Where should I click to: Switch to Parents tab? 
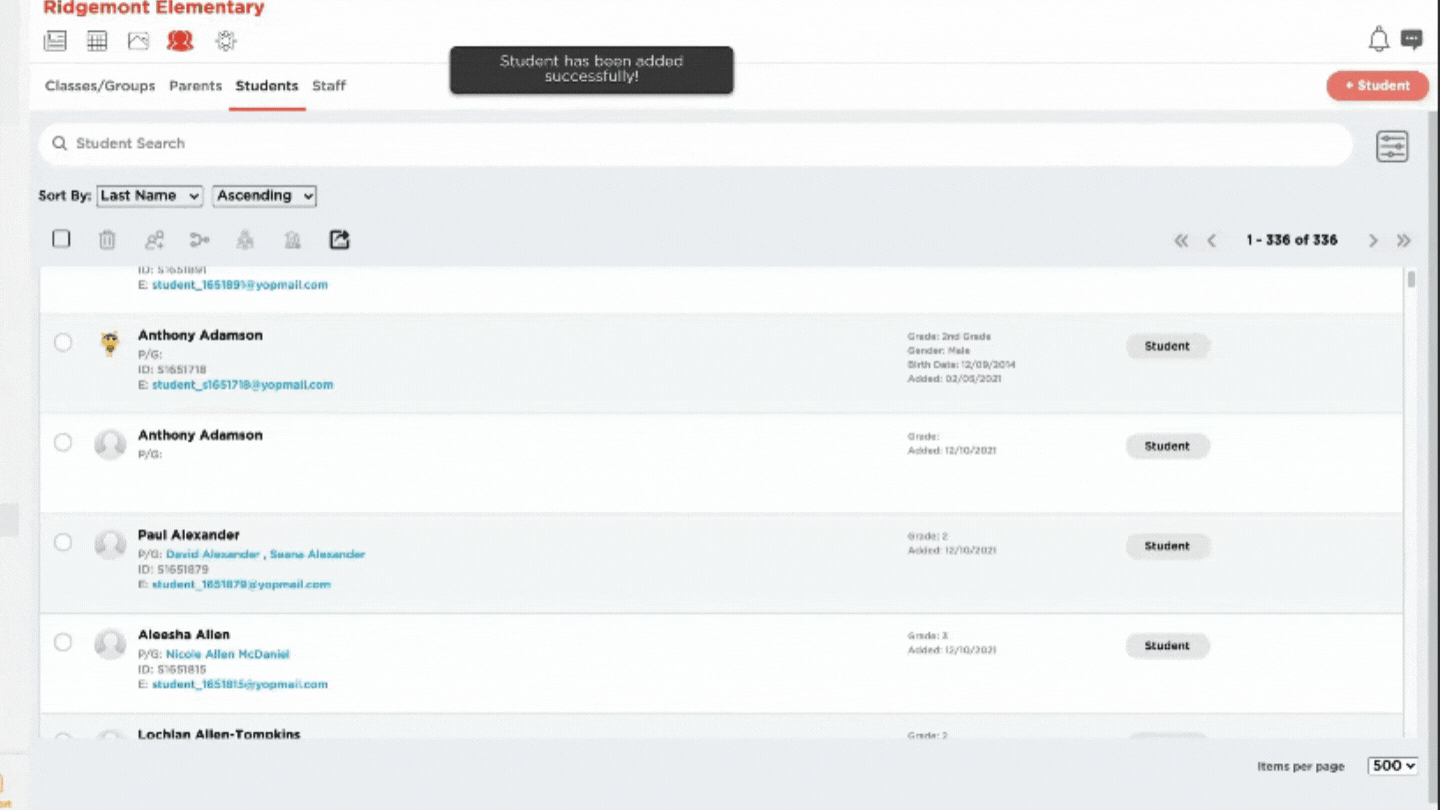(195, 86)
